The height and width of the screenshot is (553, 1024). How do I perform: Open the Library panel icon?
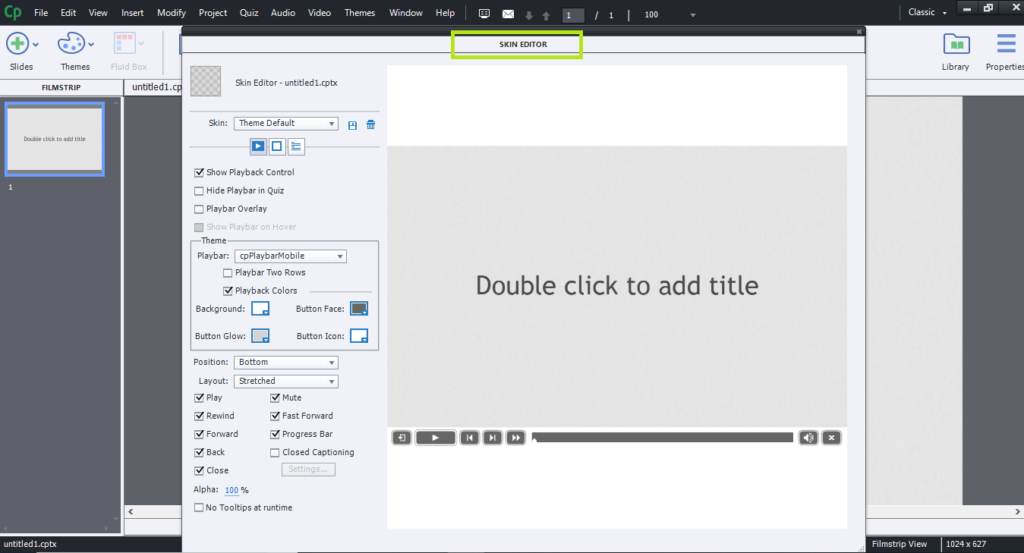click(956, 44)
